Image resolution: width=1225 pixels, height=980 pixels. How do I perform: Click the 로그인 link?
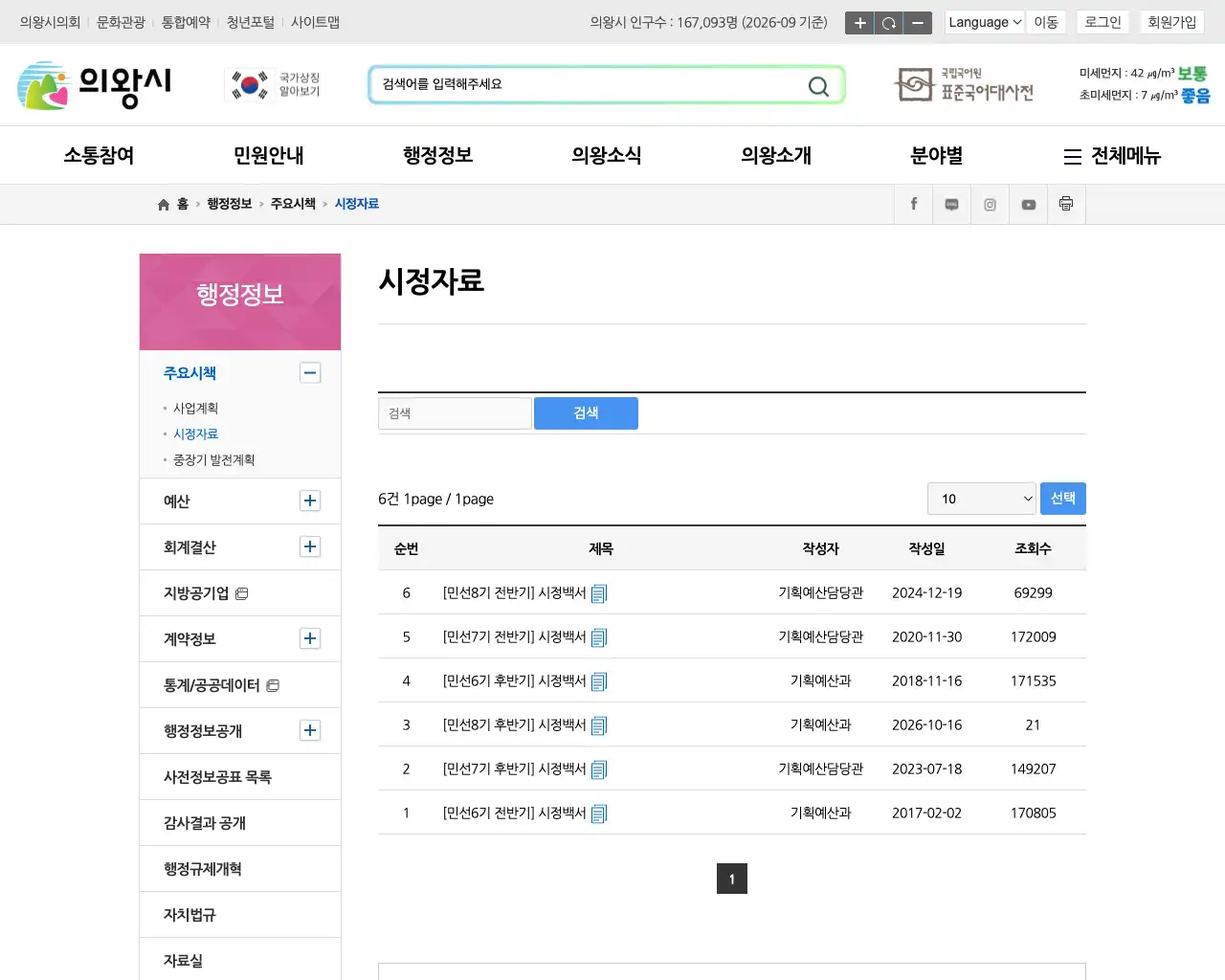(1102, 22)
